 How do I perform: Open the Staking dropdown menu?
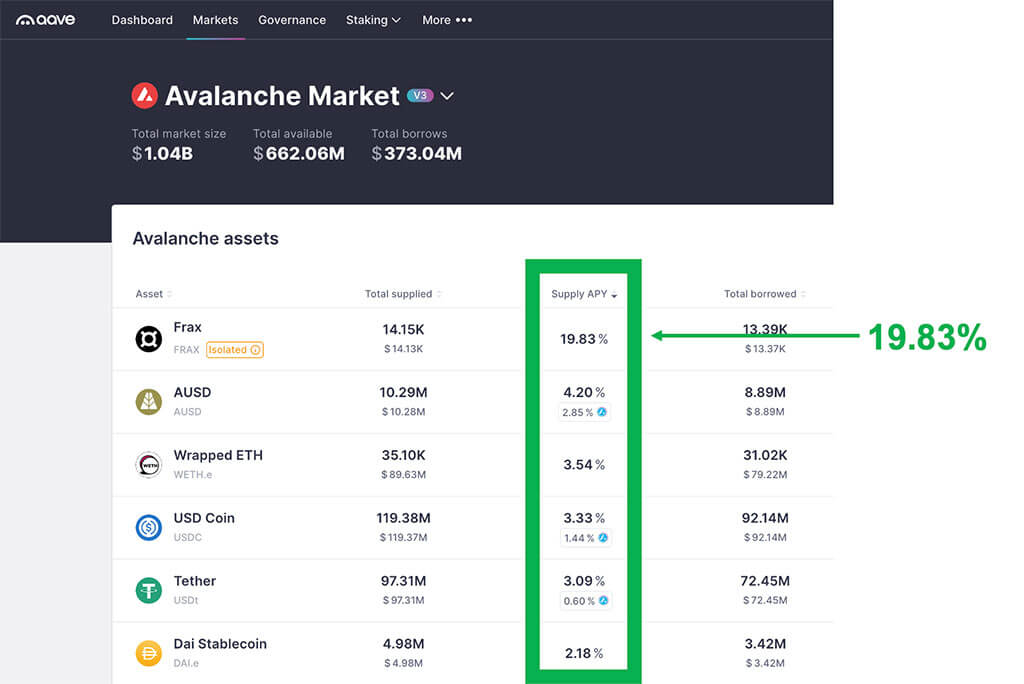click(373, 20)
